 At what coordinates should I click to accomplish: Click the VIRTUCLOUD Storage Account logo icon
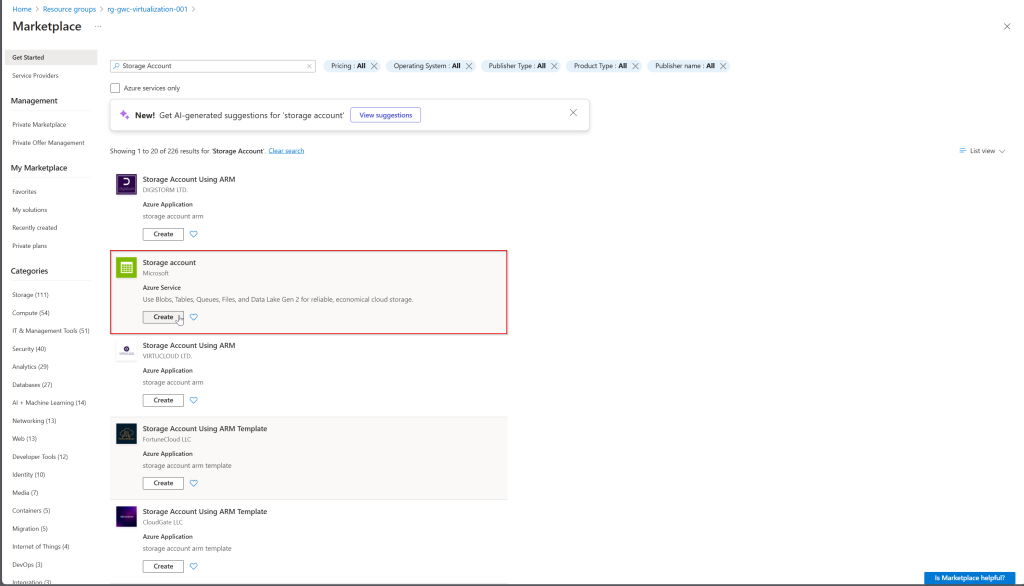click(x=126, y=350)
